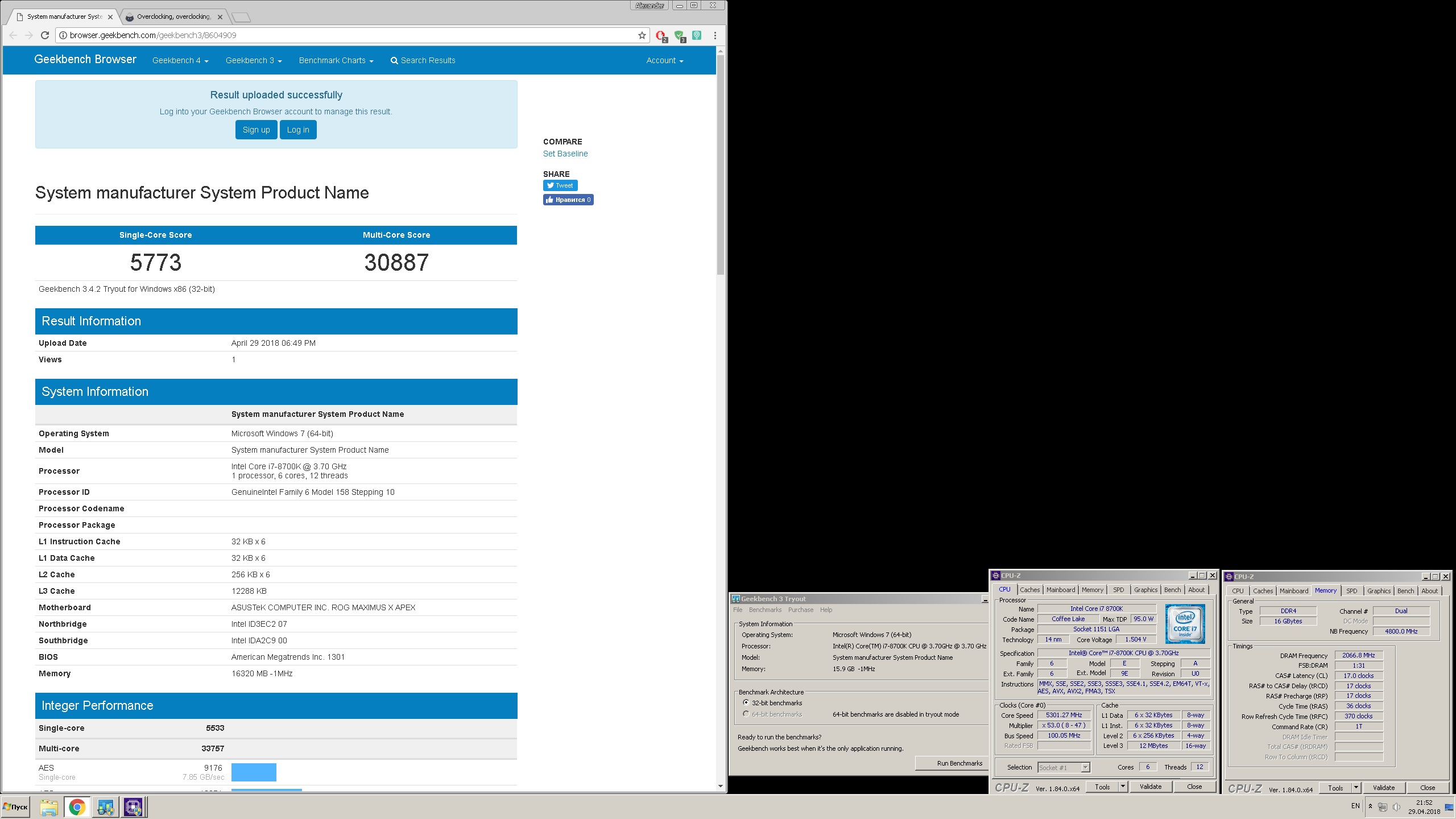This screenshot has height=819, width=1456.
Task: Expand the Account dropdown menu
Action: (665, 60)
